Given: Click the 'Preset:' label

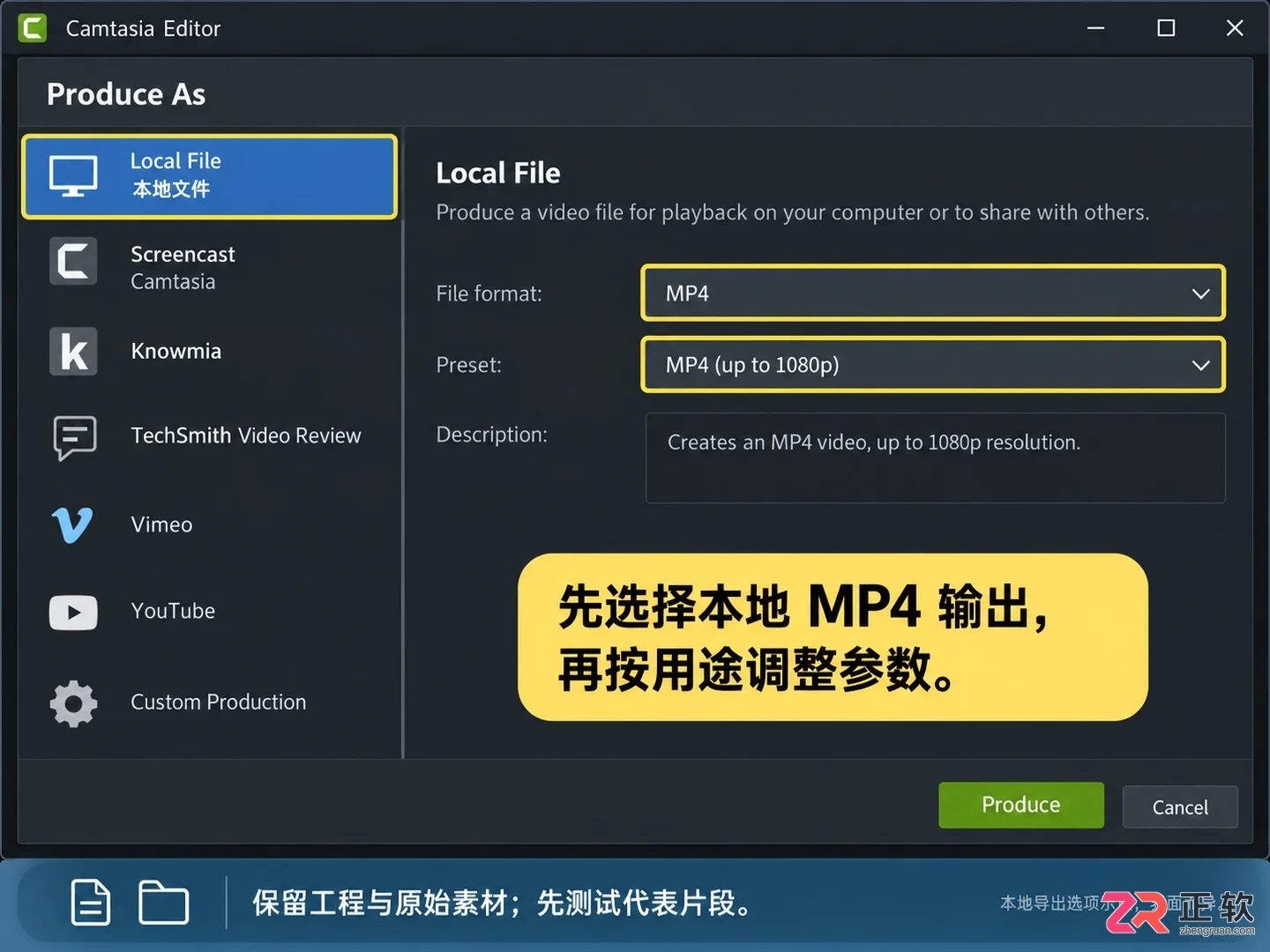Looking at the screenshot, I should point(468,365).
